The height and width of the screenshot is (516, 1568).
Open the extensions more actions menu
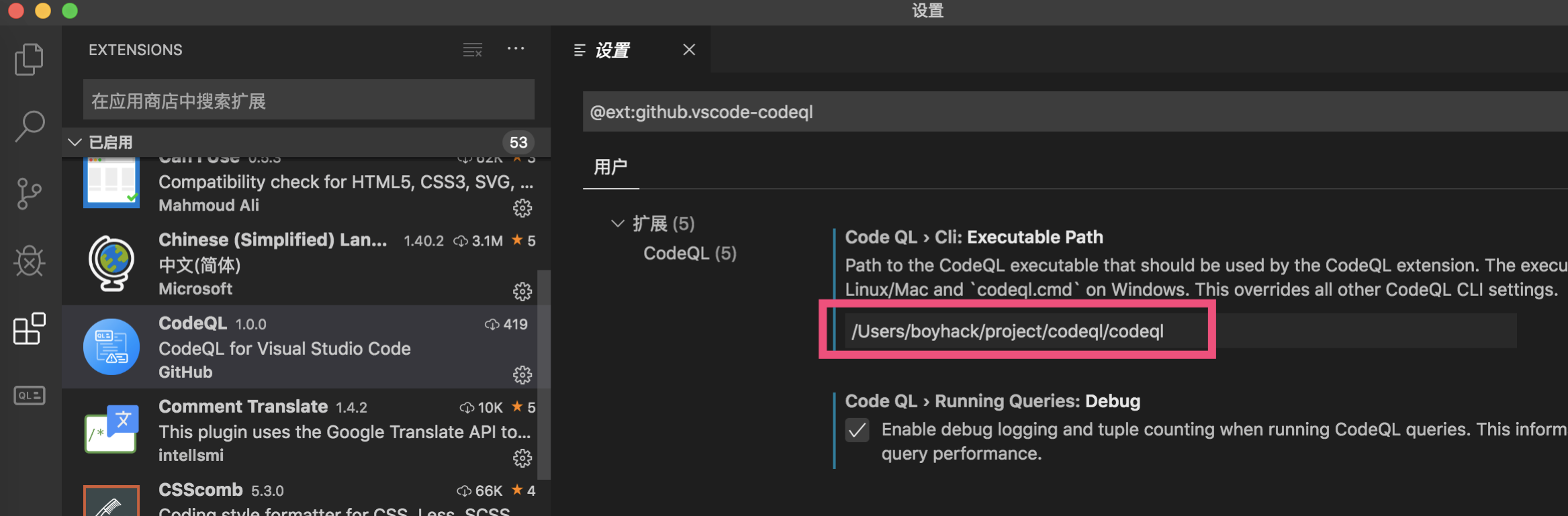click(516, 49)
